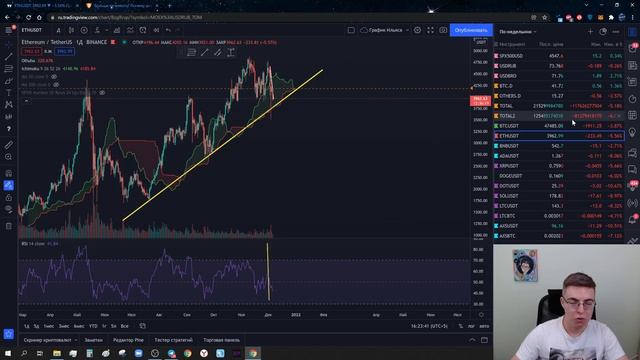Select the ruler measure tool
Screen dimensions: 640x360
(x=9, y=145)
